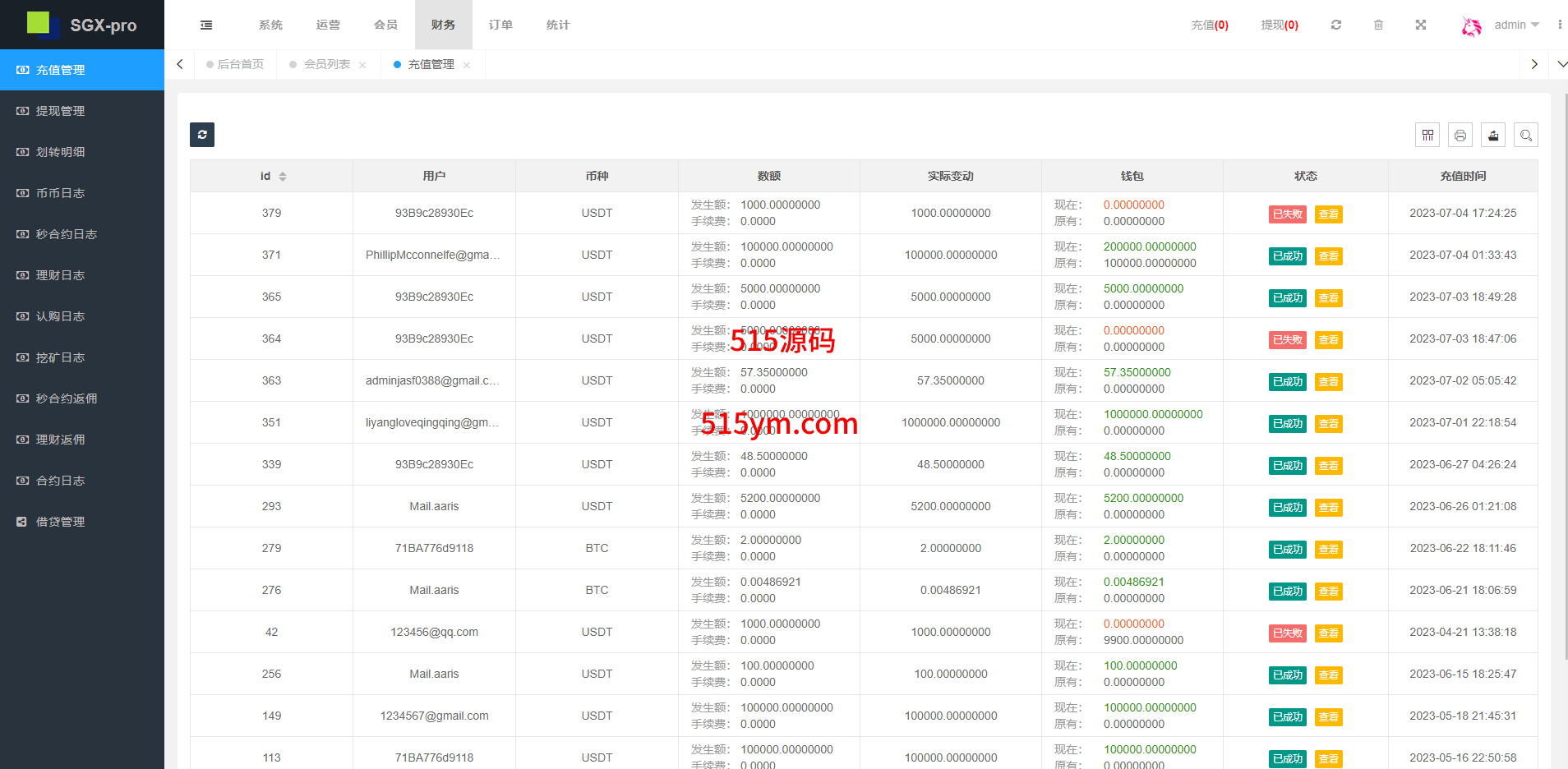Click 查看 button for record id 379

(1328, 214)
